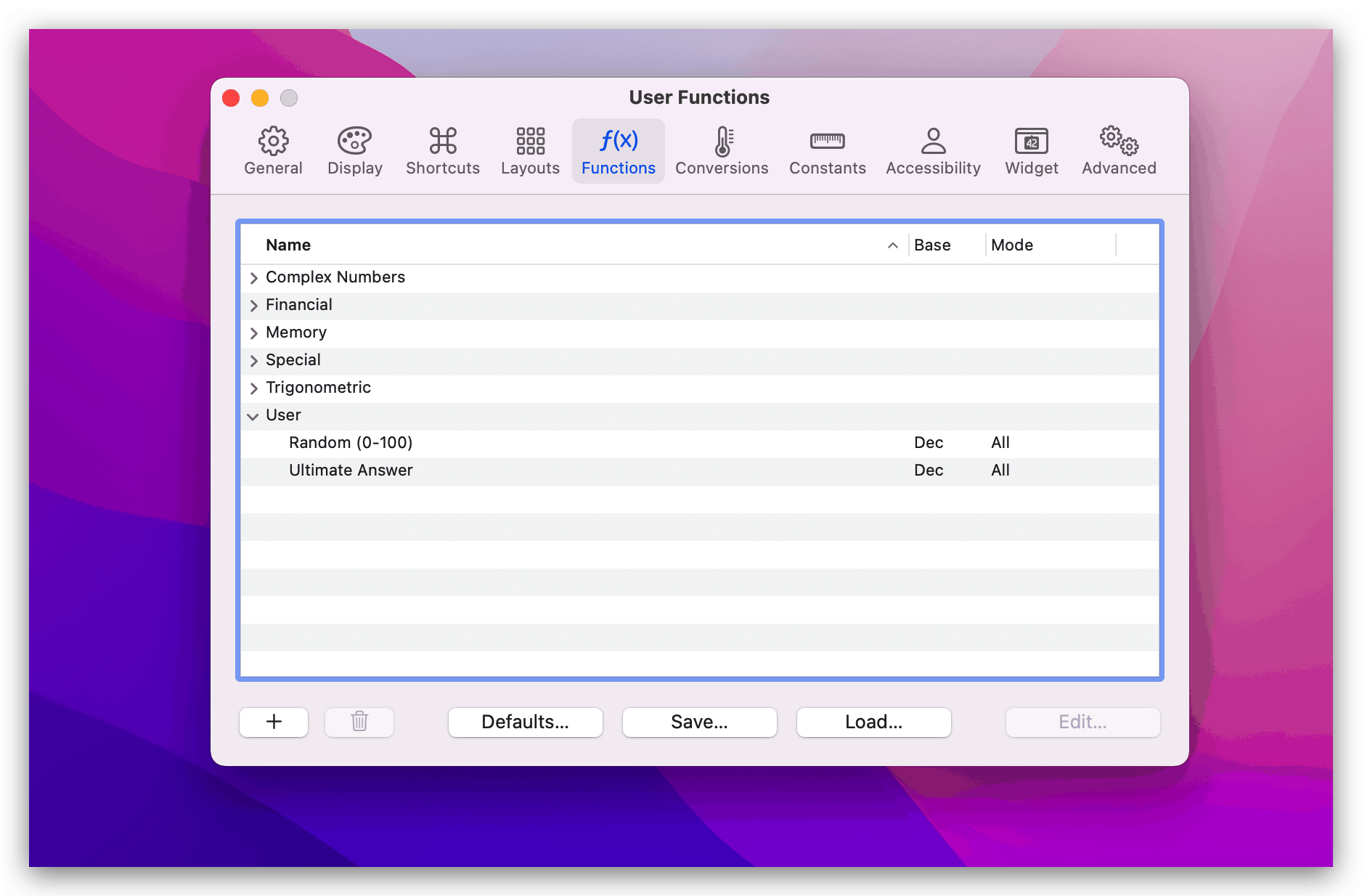Open the Constants tab
The height and width of the screenshot is (896, 1362).
[827, 151]
